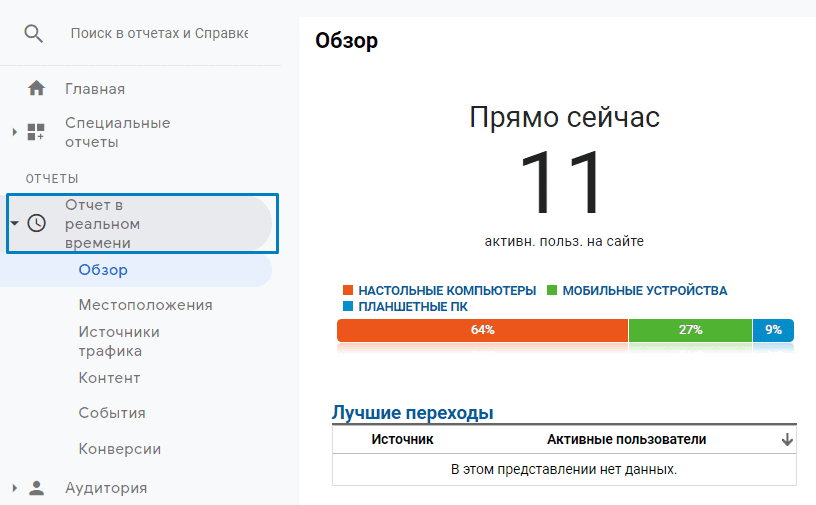Type in the report search field
816x505 pixels.
pyautogui.click(x=158, y=33)
